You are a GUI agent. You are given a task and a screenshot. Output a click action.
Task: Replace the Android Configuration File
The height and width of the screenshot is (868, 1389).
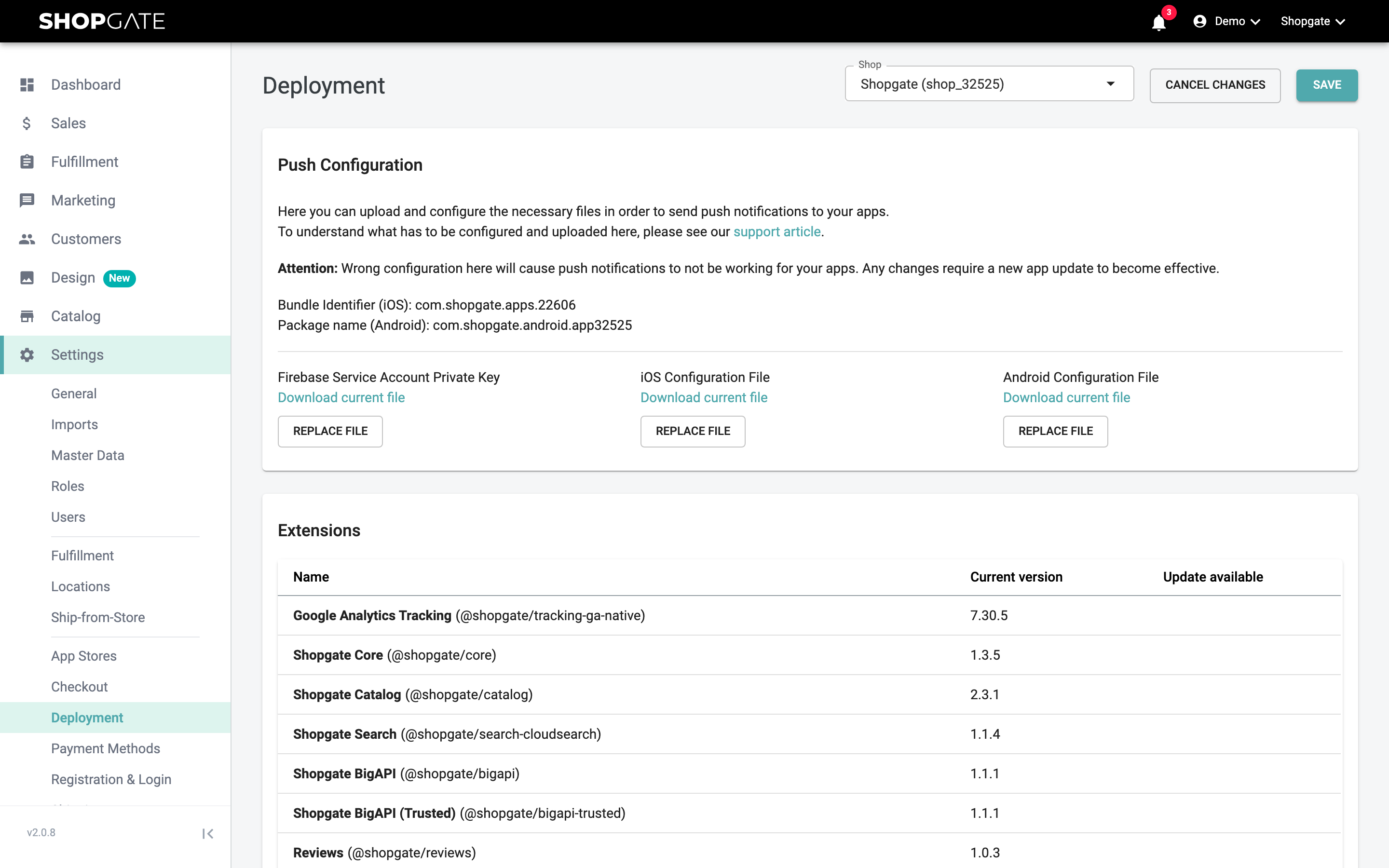point(1056,431)
